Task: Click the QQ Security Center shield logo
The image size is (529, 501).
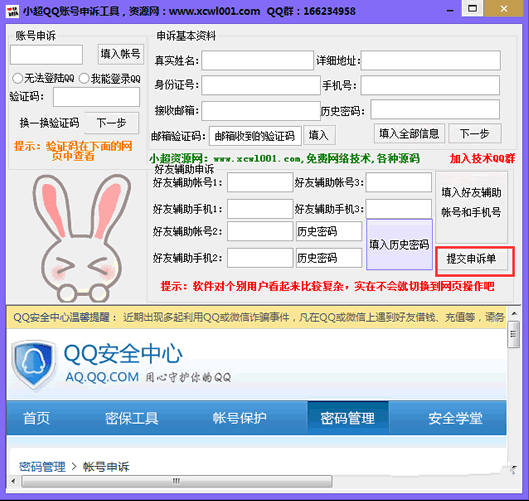Action: tap(33, 365)
